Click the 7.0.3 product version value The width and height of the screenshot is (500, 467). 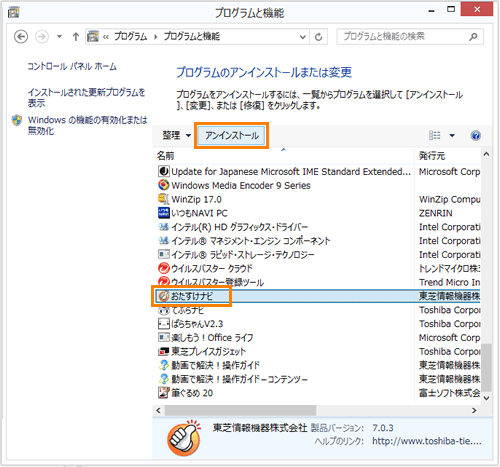point(383,428)
